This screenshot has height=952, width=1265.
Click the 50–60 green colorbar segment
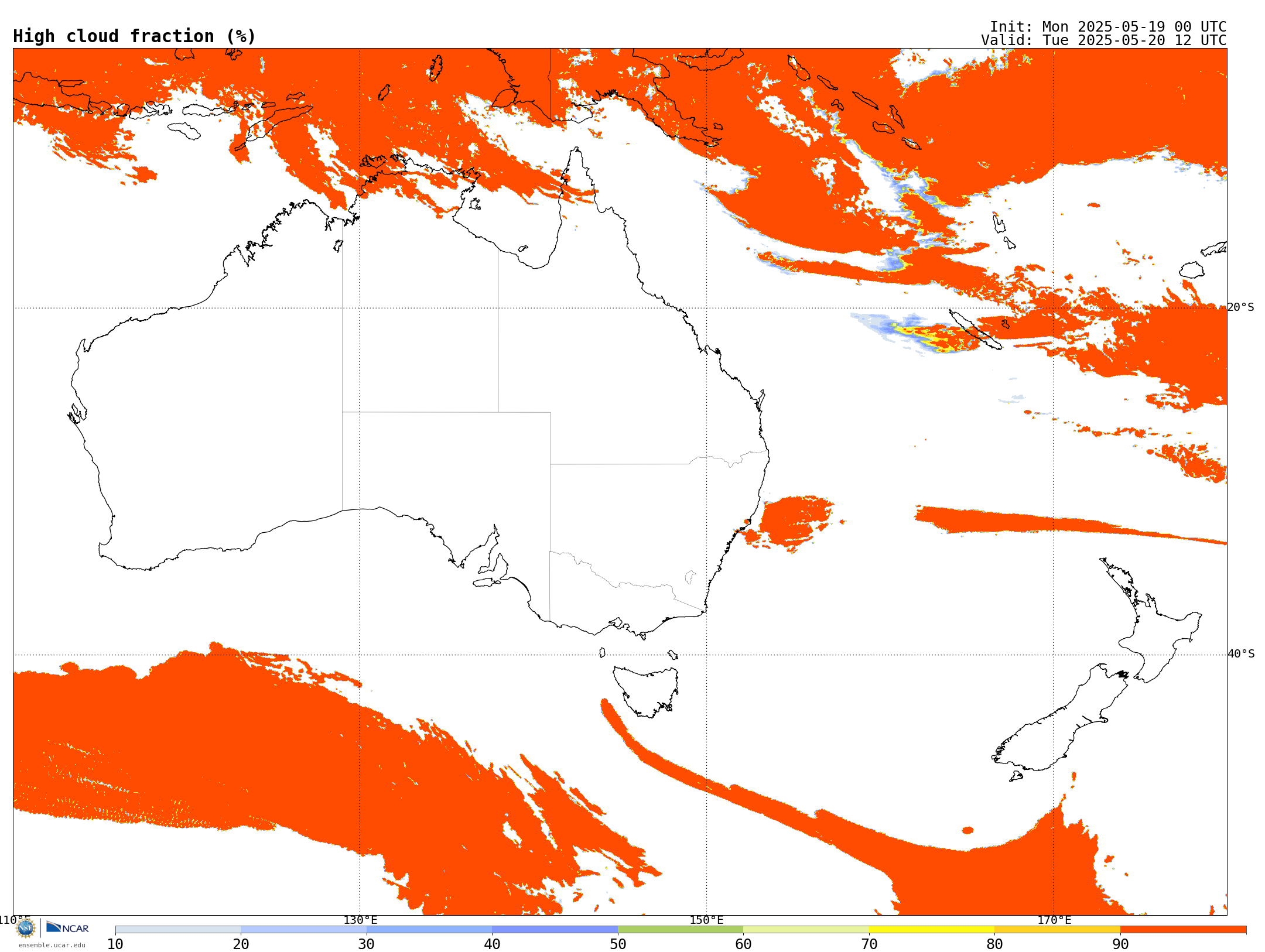681,930
